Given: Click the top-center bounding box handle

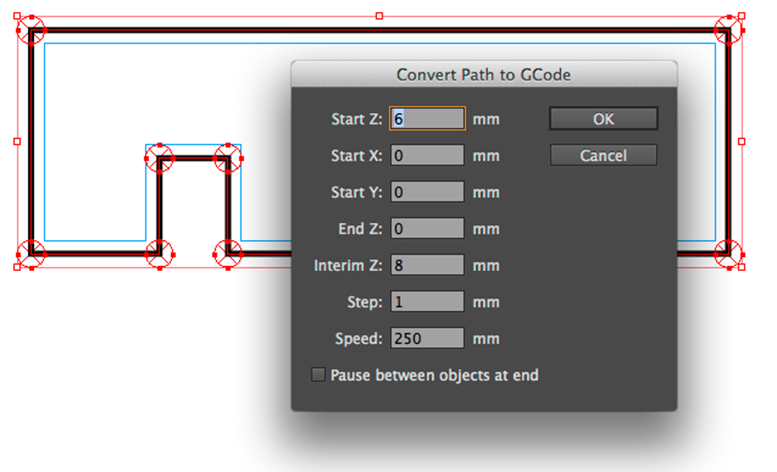Looking at the screenshot, I should pos(379,16).
